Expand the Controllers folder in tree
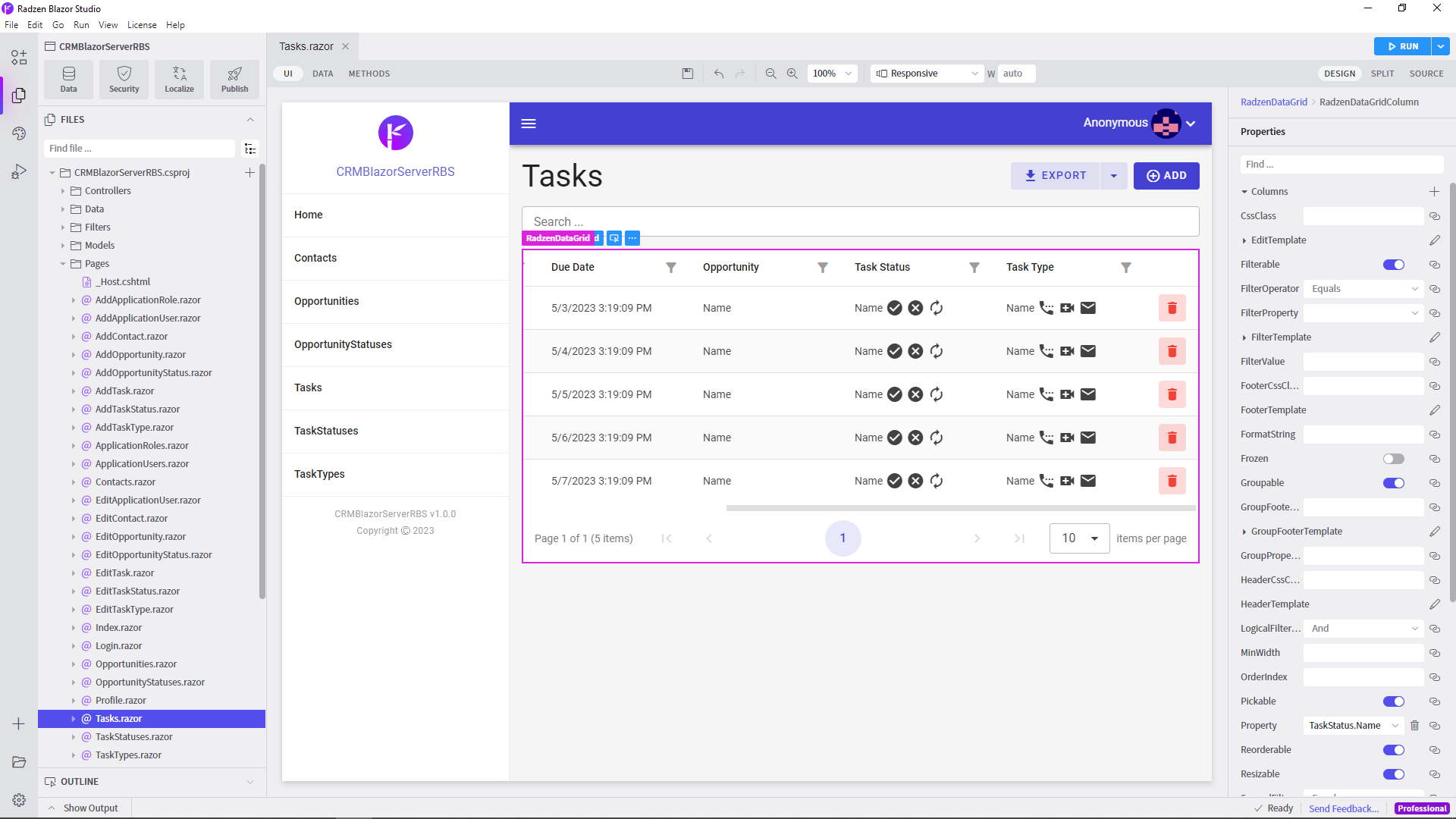This screenshot has width=1456, height=819. click(x=63, y=191)
